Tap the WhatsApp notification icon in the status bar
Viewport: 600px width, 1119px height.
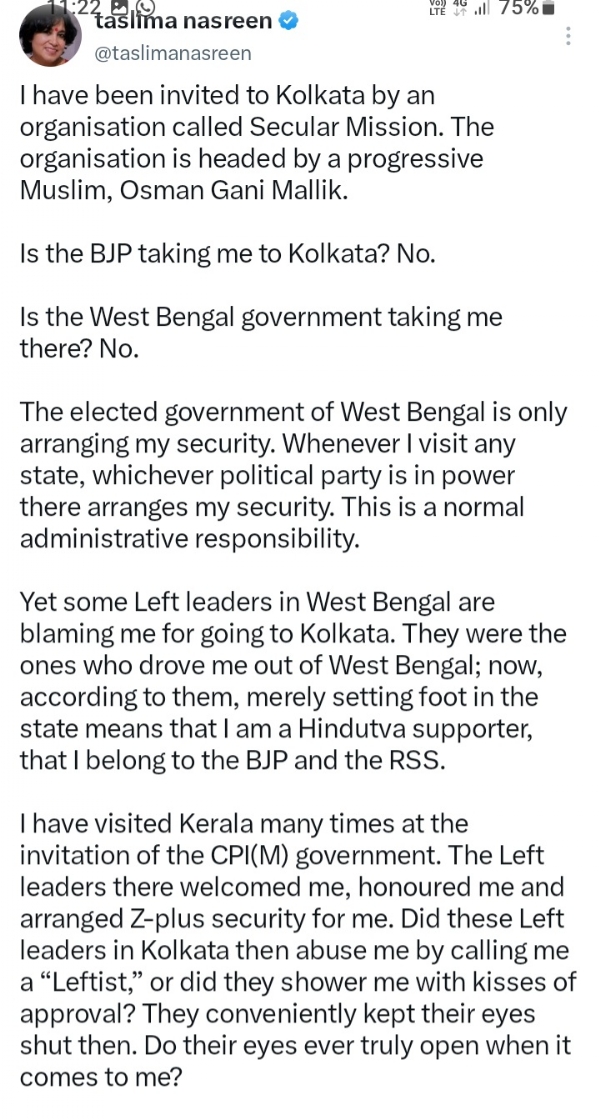[x=145, y=7]
